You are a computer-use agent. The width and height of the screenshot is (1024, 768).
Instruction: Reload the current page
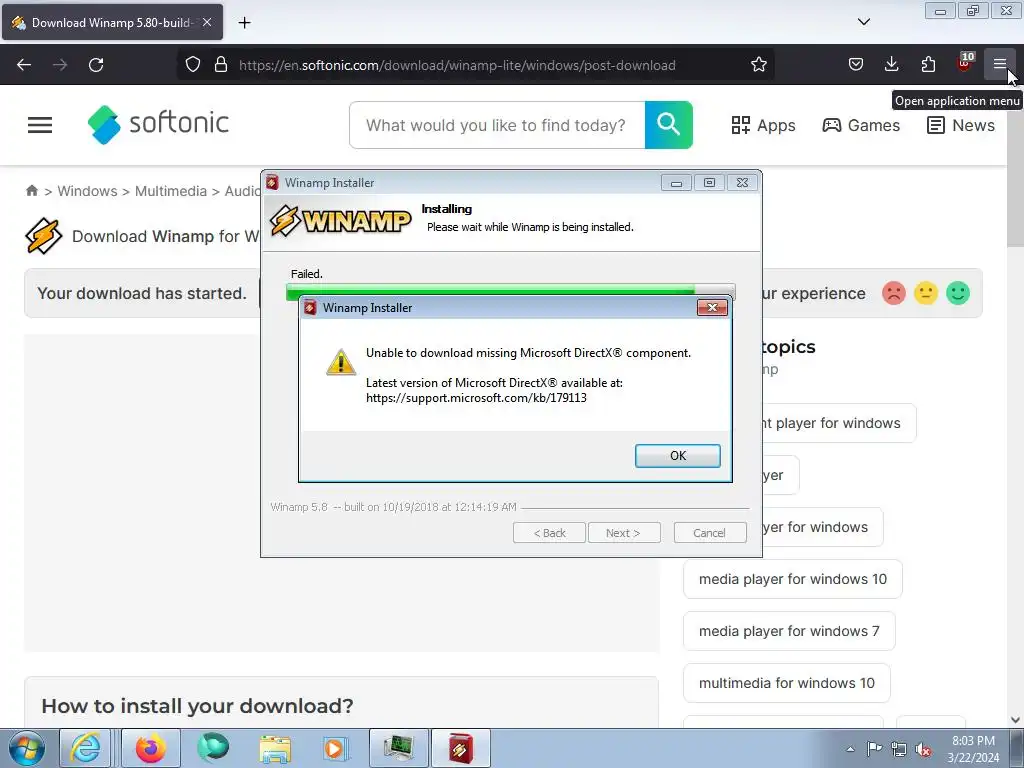click(96, 65)
